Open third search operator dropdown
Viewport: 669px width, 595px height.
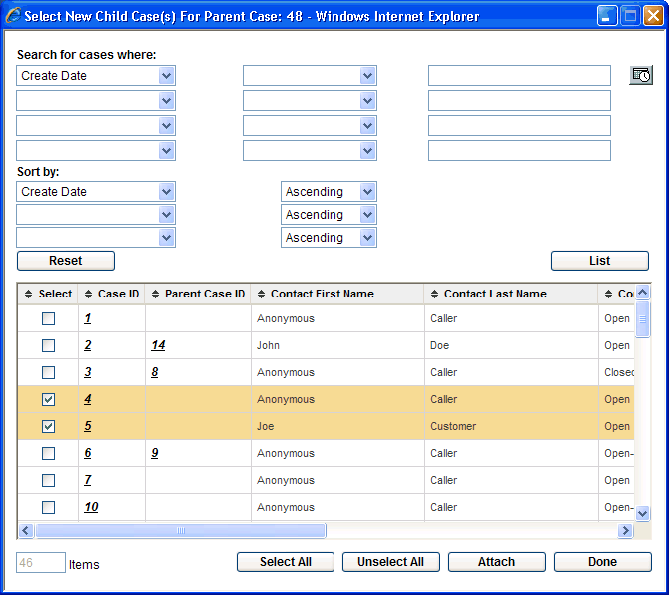(310, 125)
